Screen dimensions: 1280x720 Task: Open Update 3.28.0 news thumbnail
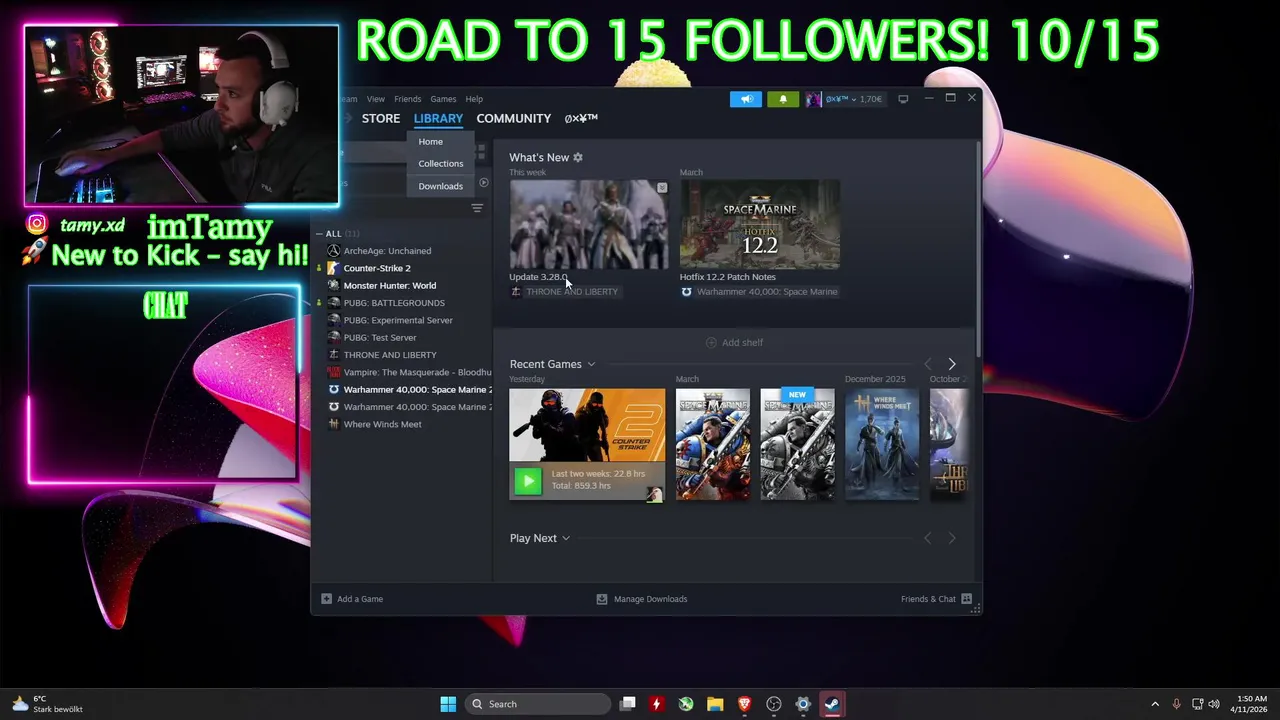589,225
